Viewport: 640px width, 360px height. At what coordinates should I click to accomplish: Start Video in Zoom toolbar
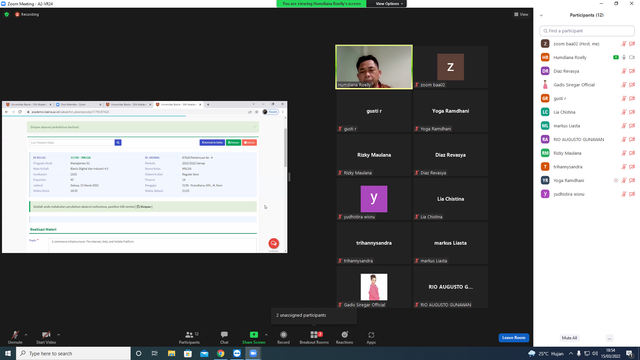click(x=46, y=337)
